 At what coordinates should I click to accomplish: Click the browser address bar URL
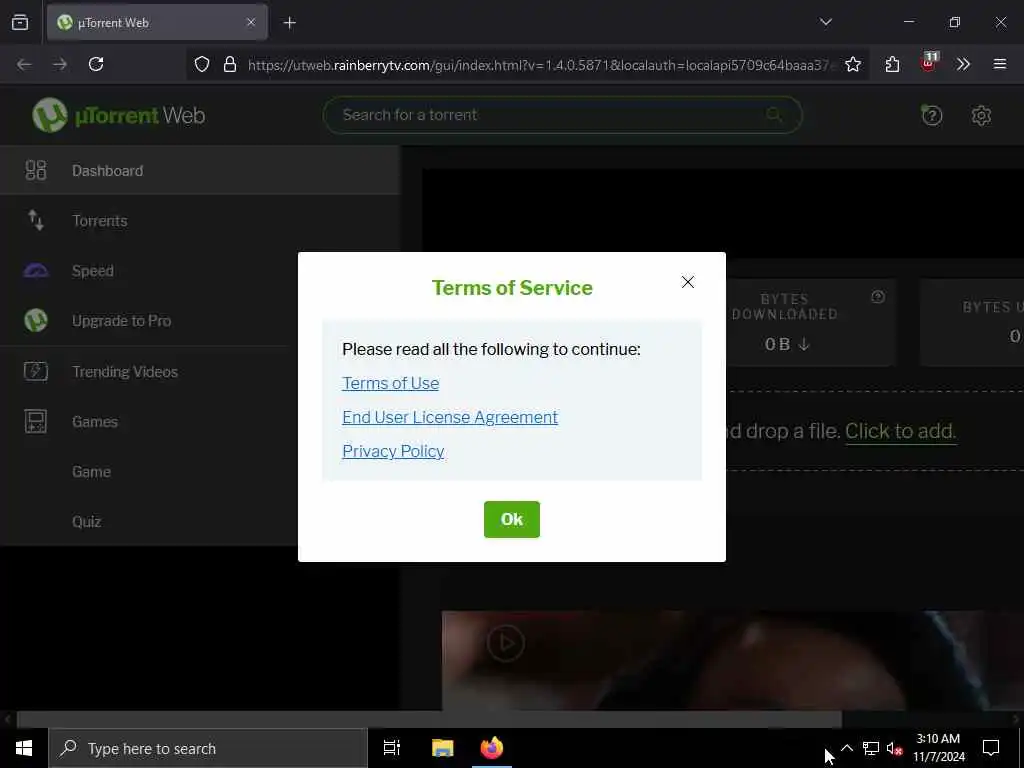[x=539, y=65]
